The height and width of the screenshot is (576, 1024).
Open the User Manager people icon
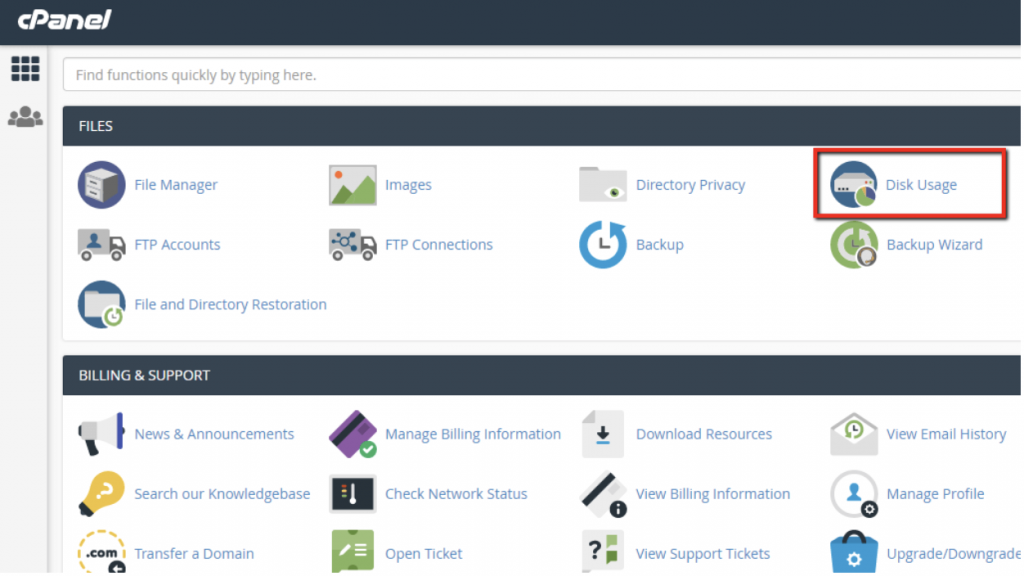click(25, 117)
